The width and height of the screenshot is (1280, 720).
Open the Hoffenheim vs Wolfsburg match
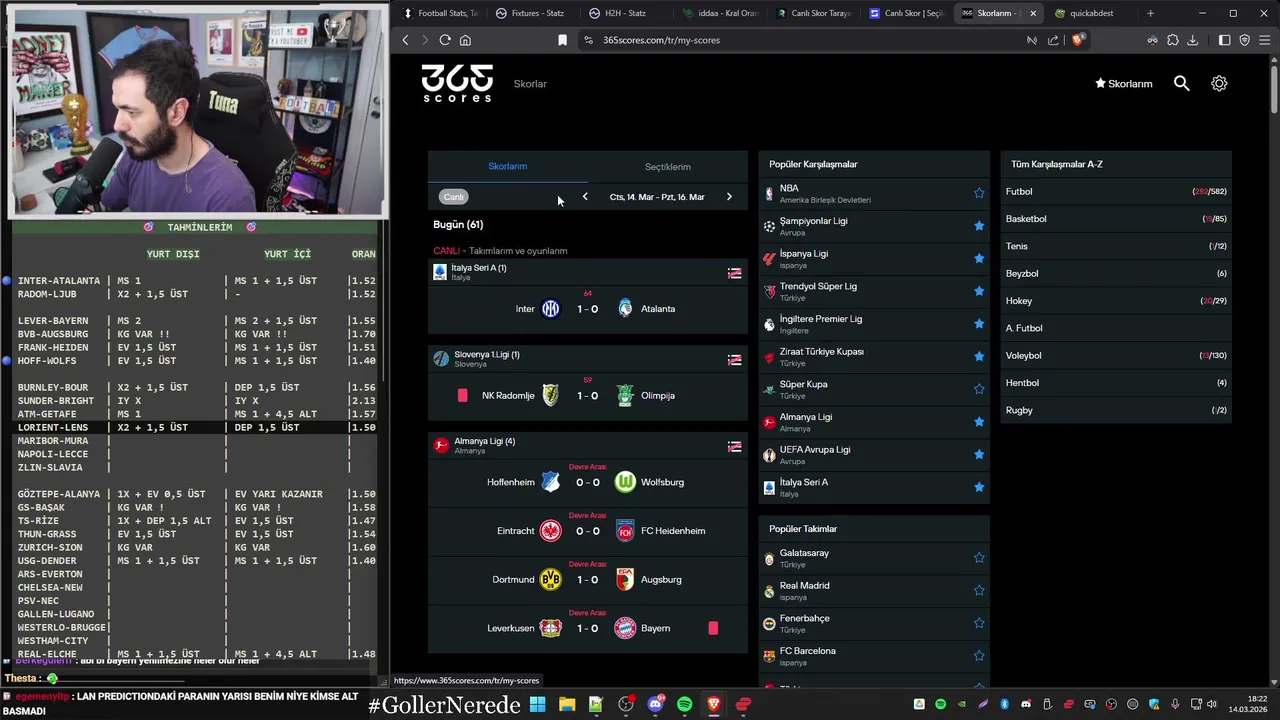[588, 482]
